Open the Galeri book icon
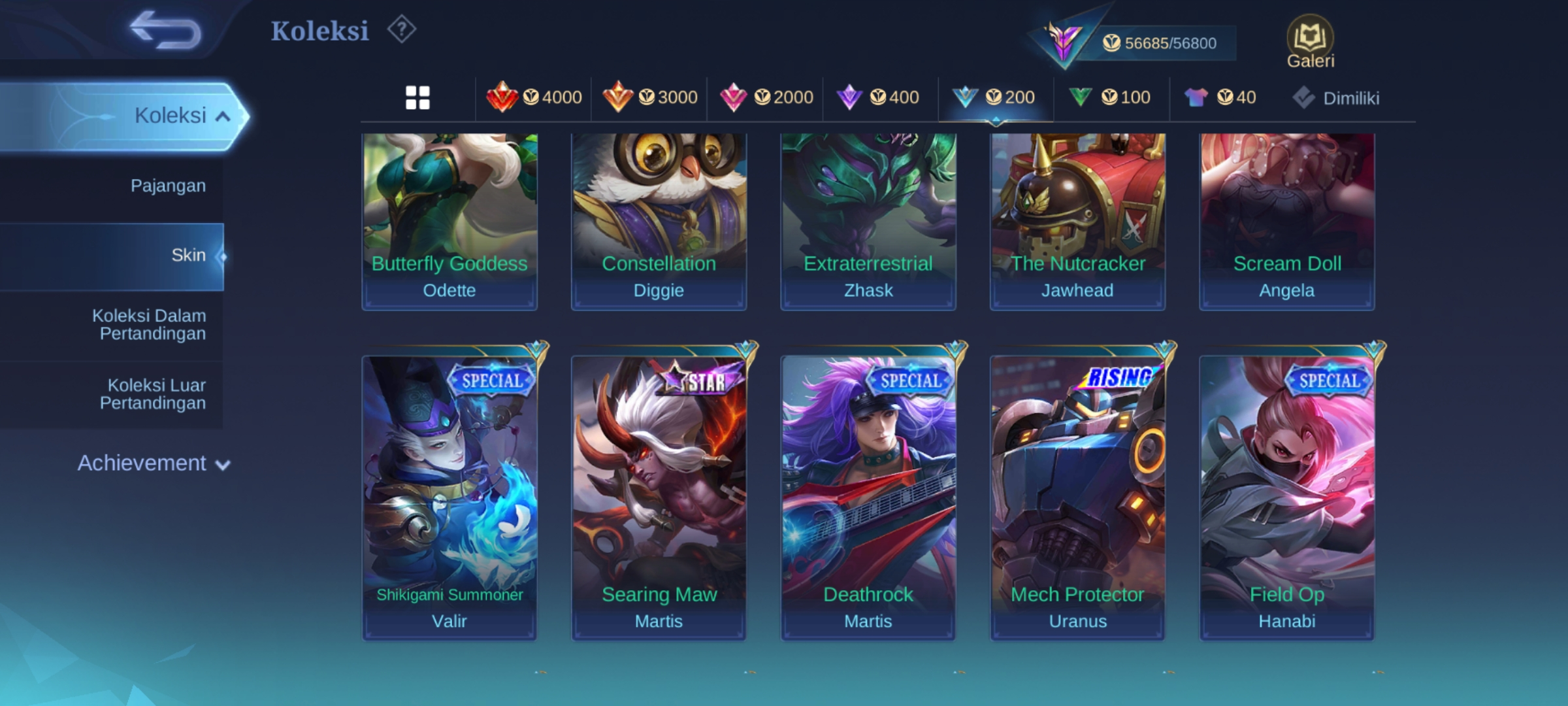Viewport: 1568px width, 706px height. tap(1310, 41)
